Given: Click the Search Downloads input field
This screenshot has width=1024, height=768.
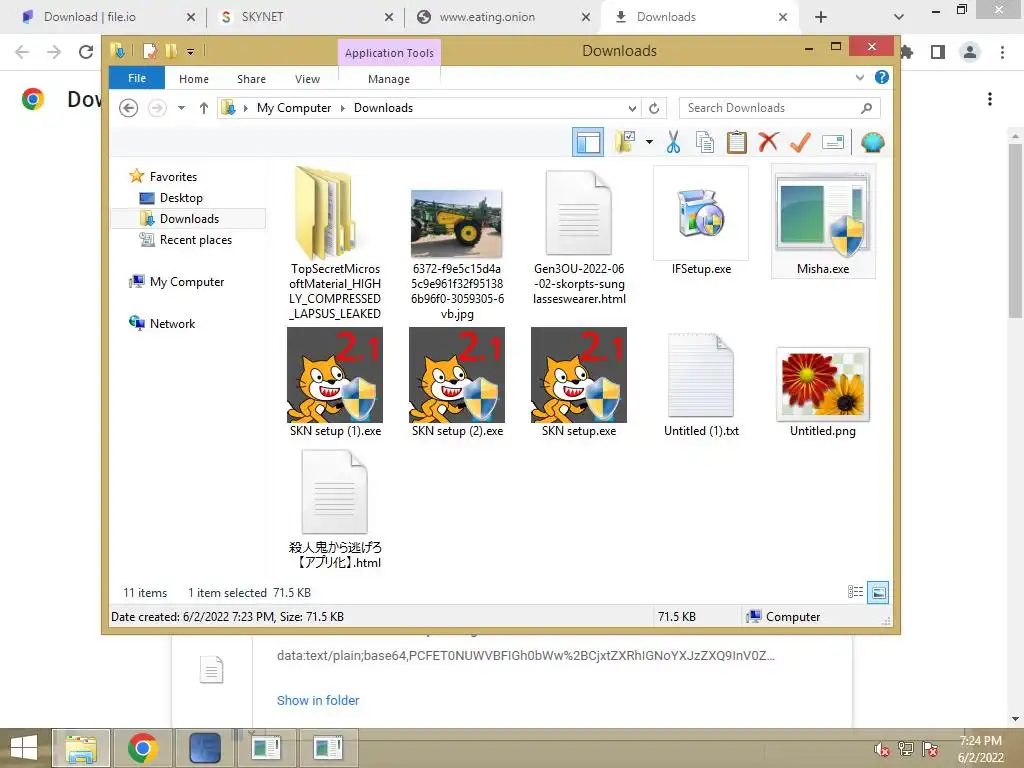Looking at the screenshot, I should click(780, 108).
